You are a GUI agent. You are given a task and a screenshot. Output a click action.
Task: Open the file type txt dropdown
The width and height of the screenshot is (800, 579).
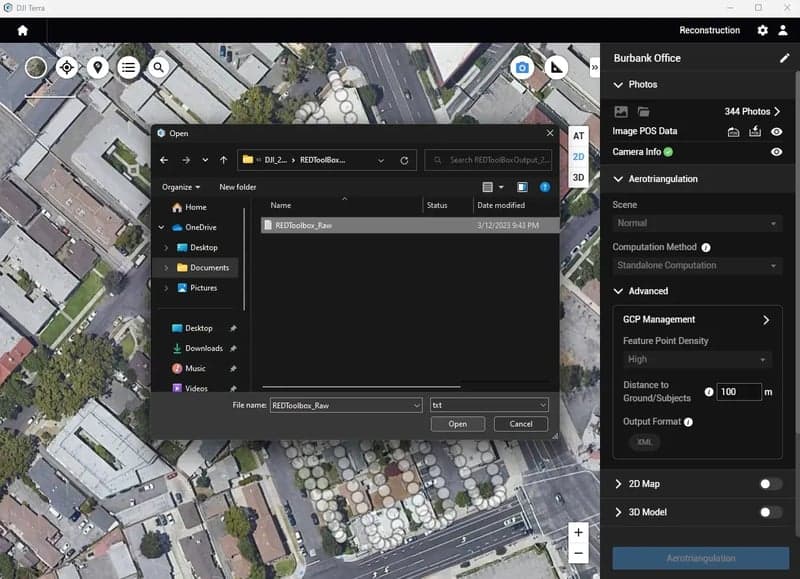click(489, 405)
